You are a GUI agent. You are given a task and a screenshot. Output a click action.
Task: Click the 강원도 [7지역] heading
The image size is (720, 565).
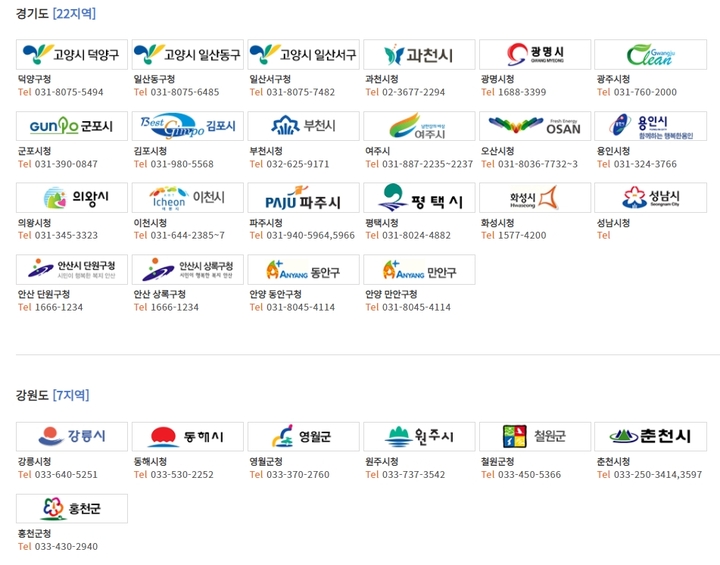(x=52, y=395)
